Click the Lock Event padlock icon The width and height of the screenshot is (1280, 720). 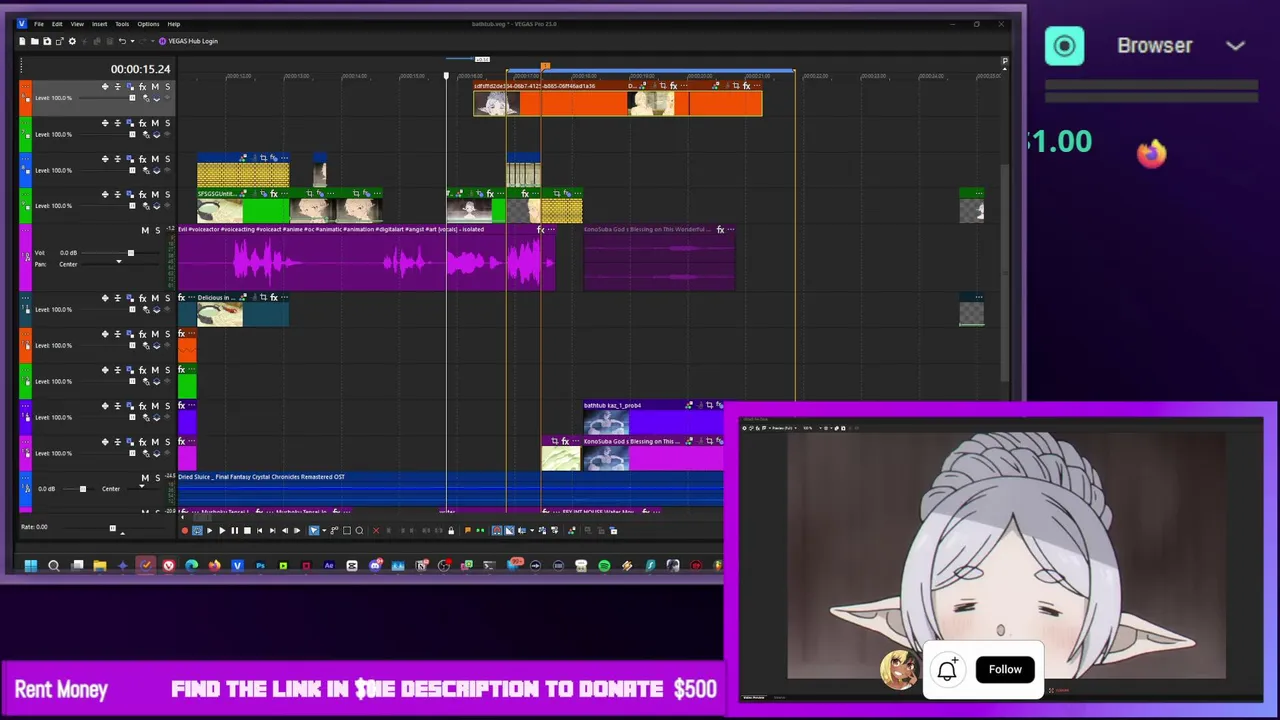point(451,530)
